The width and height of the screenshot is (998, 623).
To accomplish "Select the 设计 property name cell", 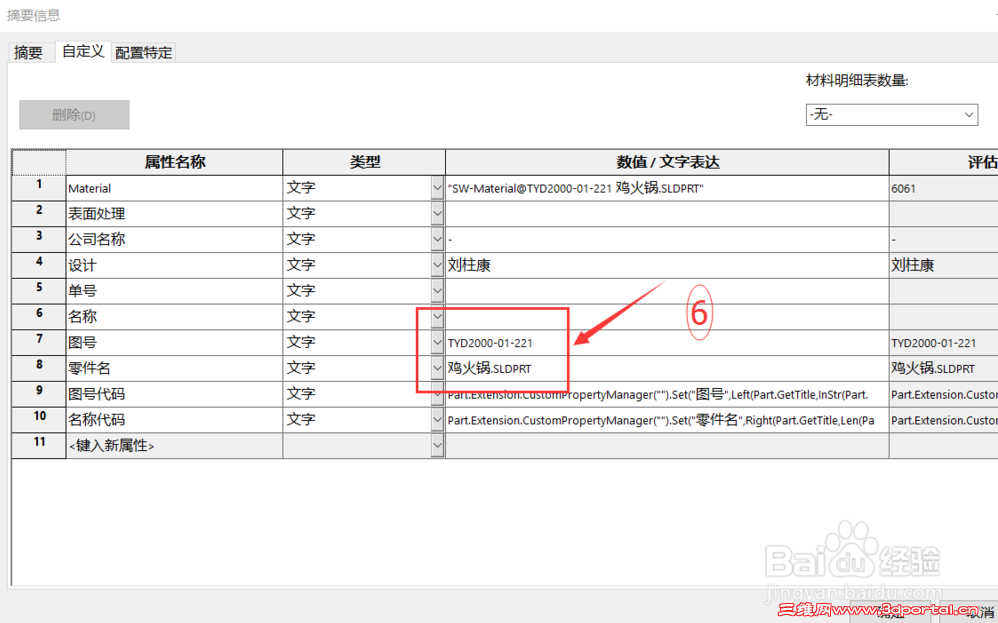I will click(174, 265).
